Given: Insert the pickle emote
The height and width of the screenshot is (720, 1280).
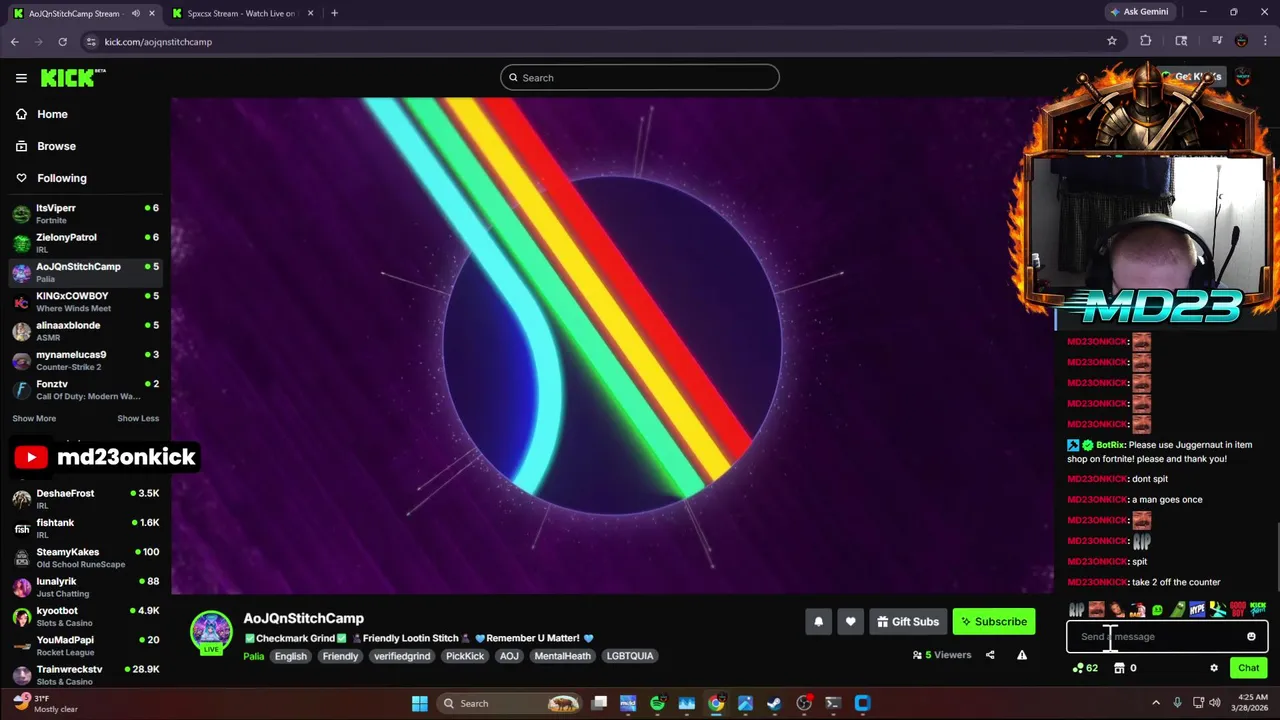Looking at the screenshot, I should tap(1177, 609).
